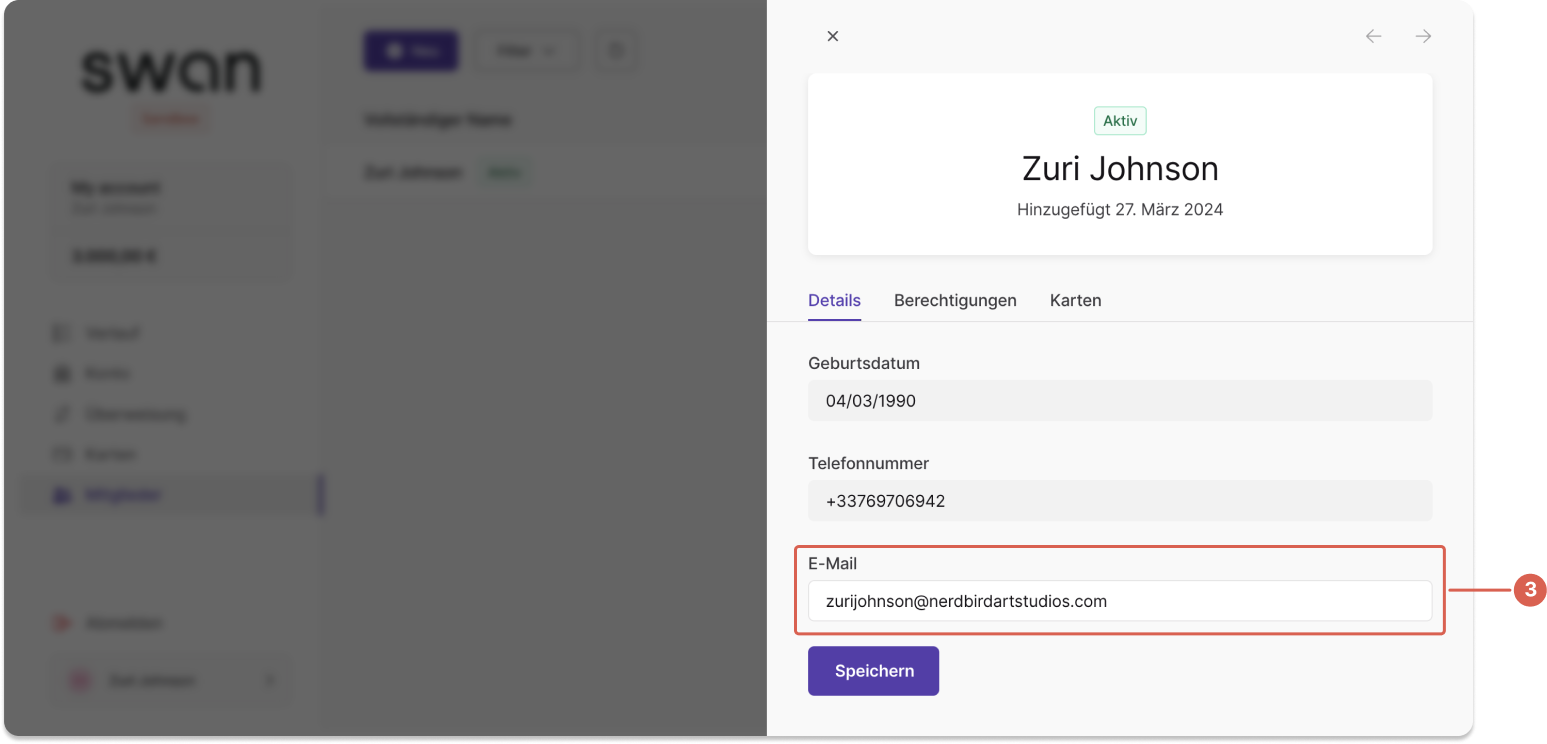Click the refresh icon beside Filter
Image resolution: width=1547 pixels, height=744 pixels.
[617, 51]
